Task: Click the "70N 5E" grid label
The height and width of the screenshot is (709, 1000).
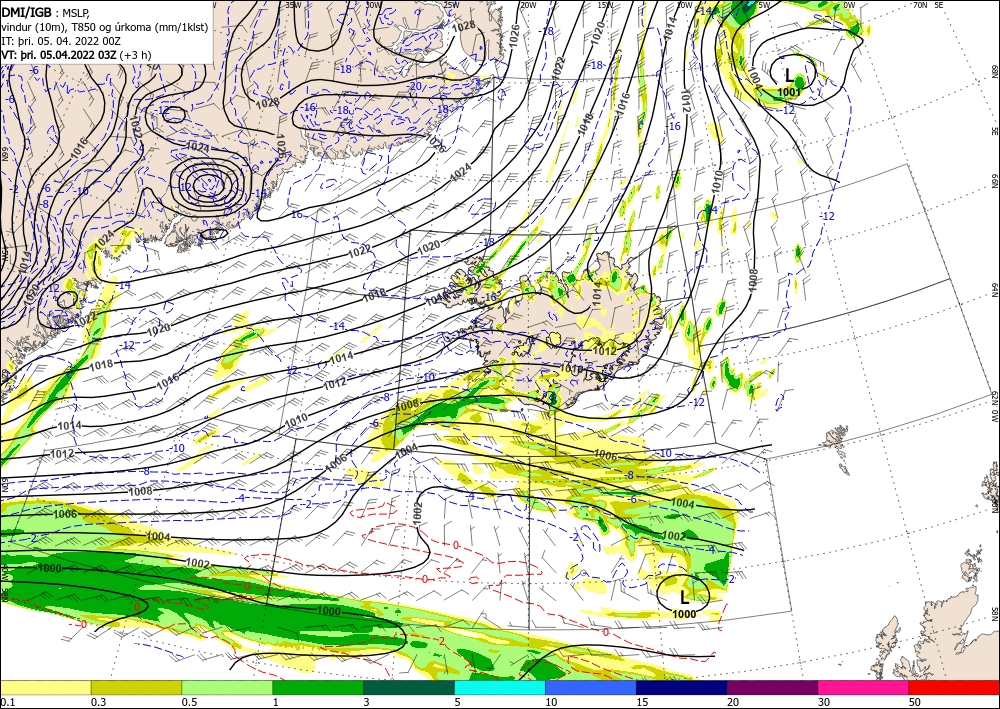Action: coord(928,5)
